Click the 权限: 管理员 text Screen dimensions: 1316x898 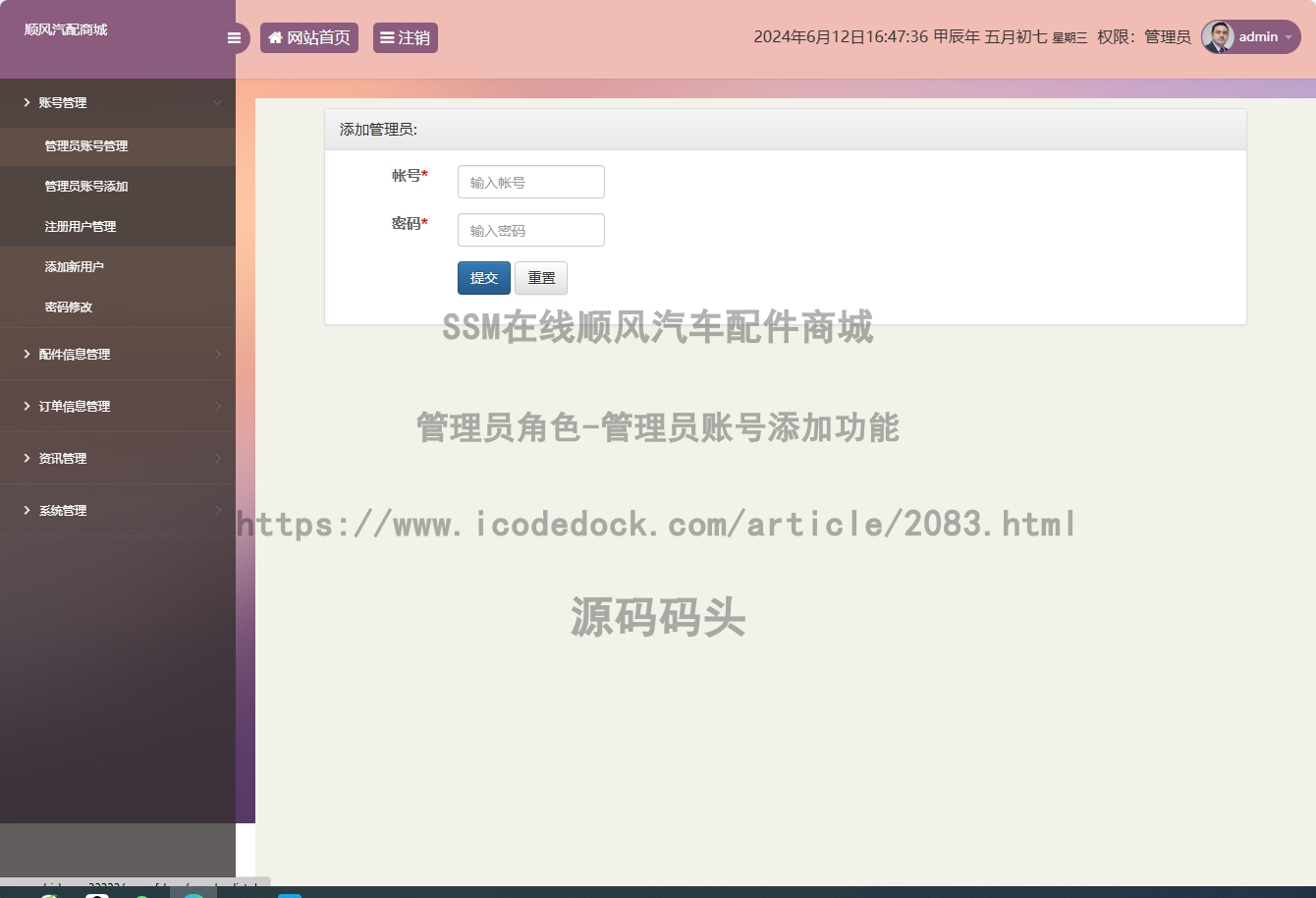pyautogui.click(x=1144, y=37)
